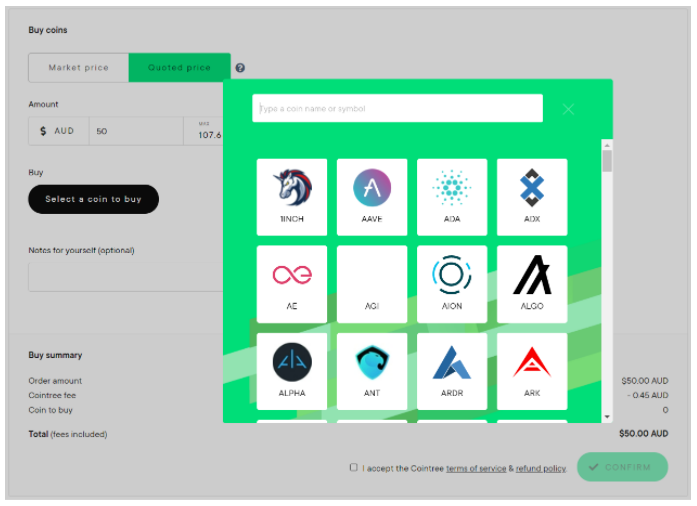697x506 pixels.
Task: Switch to the Quoted price tab
Action: coord(179,68)
